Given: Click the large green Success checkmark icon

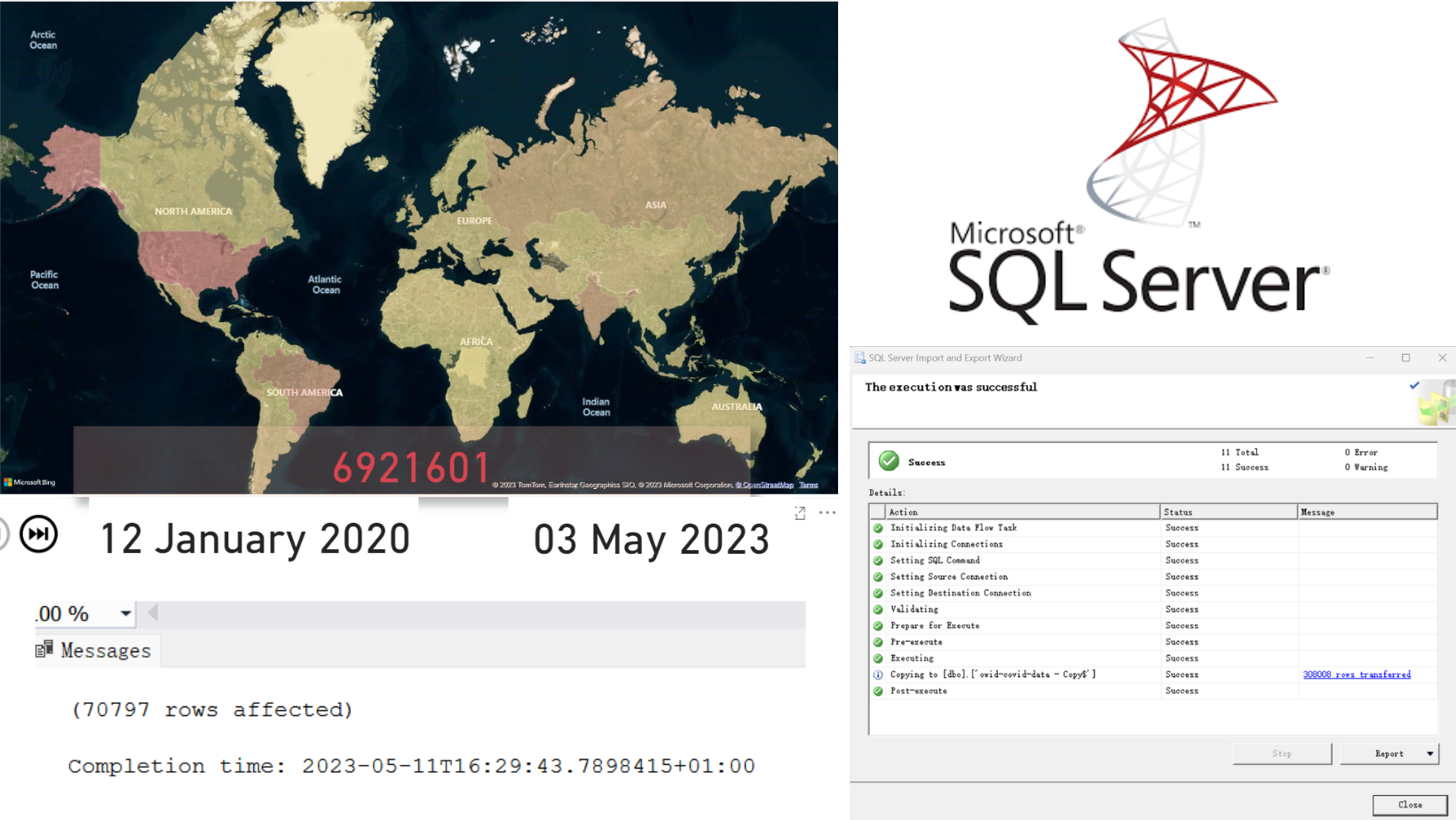Looking at the screenshot, I should point(888,461).
